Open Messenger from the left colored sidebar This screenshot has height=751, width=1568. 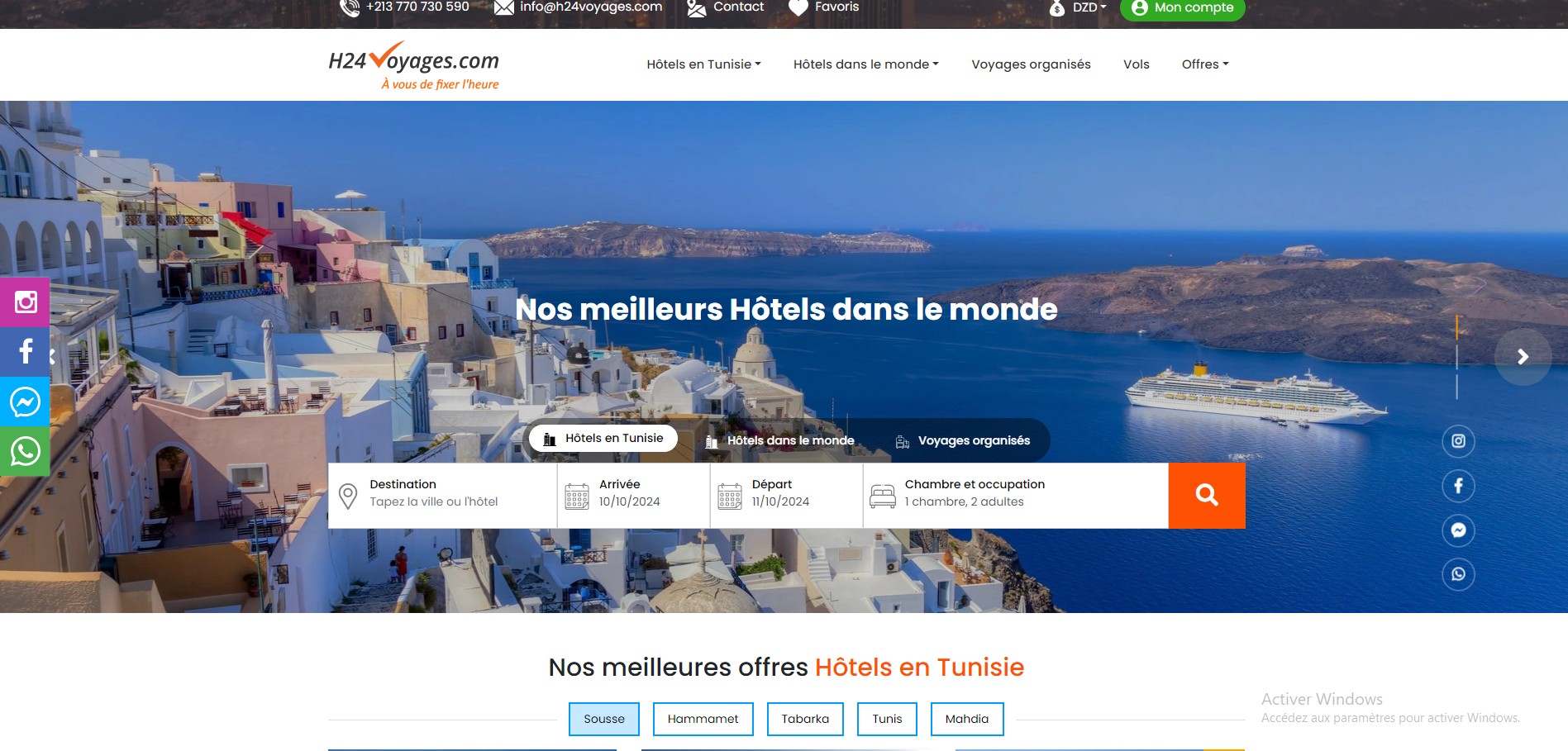(25, 402)
